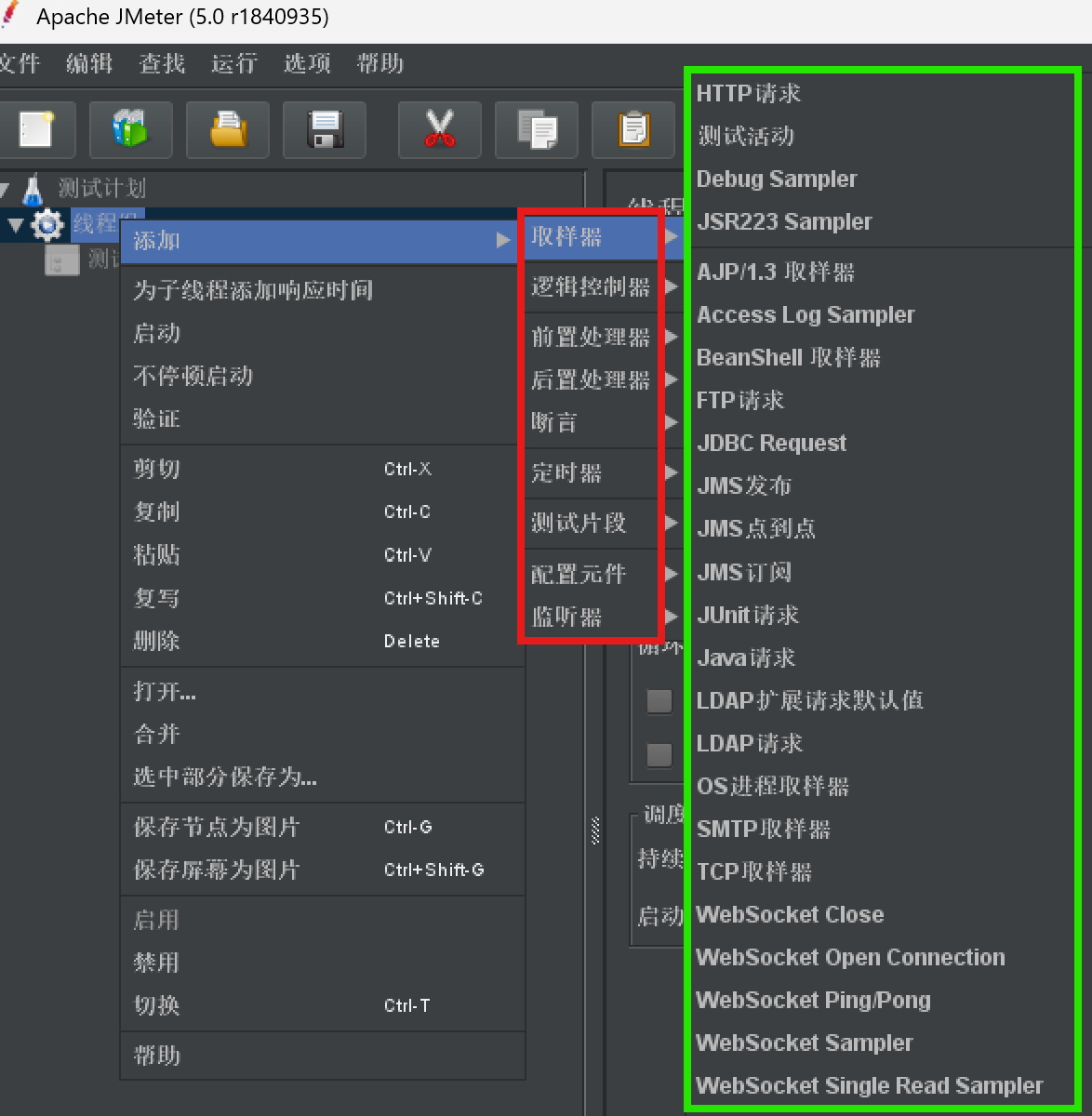This screenshot has width=1092, height=1116.
Task: Open the 运行 menu
Action: pos(233,63)
